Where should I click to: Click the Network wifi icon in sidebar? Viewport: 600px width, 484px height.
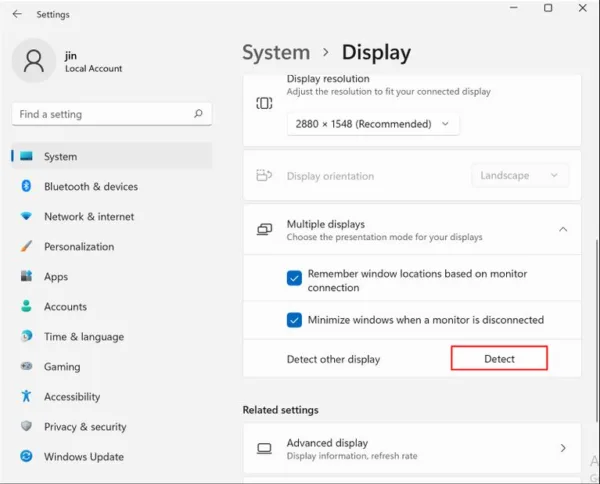pos(26,216)
